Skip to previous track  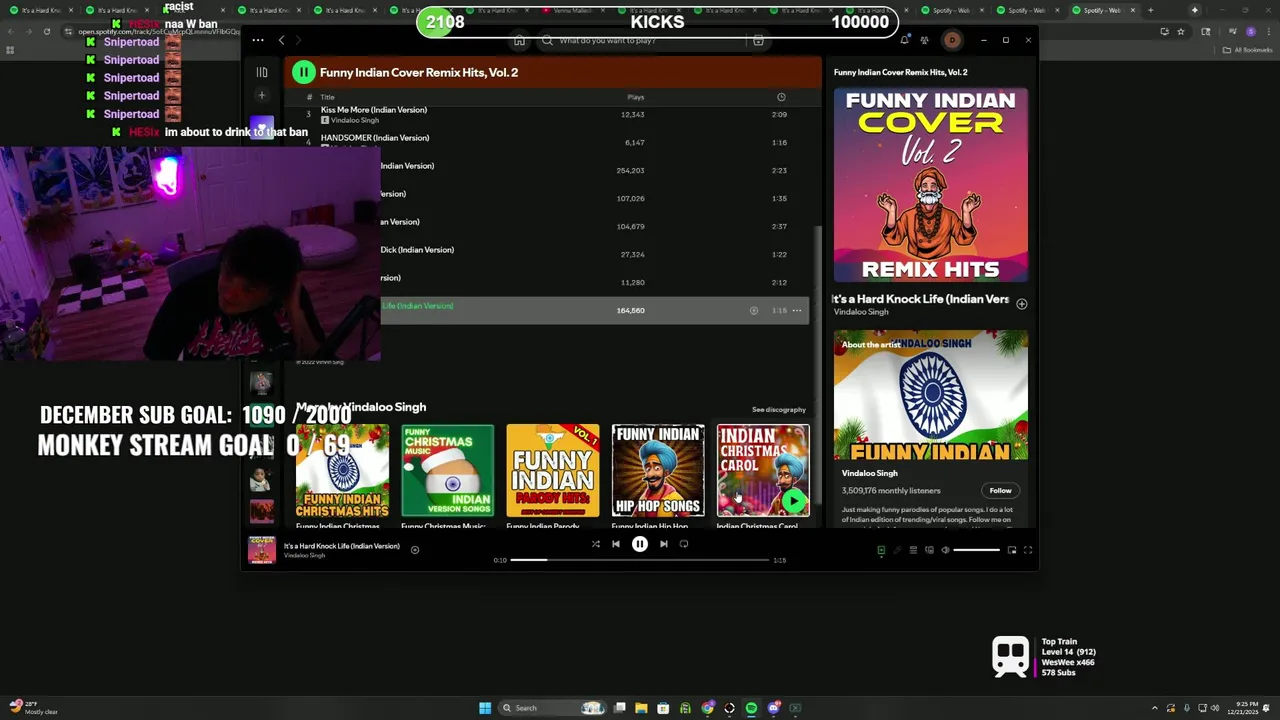[615, 544]
